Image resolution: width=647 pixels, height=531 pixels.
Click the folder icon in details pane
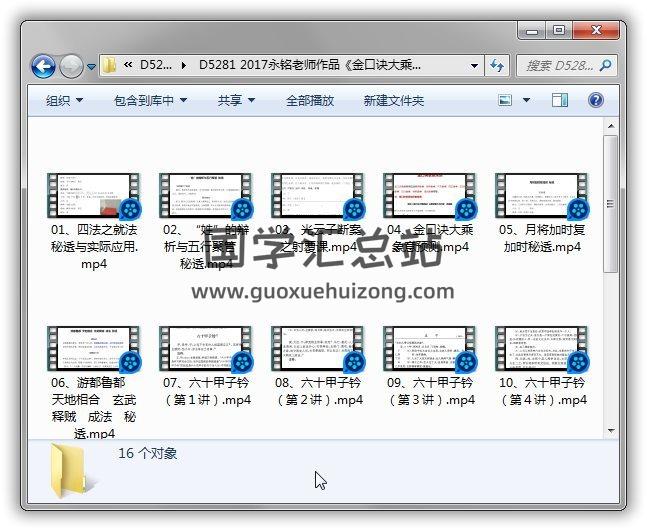pos(67,472)
